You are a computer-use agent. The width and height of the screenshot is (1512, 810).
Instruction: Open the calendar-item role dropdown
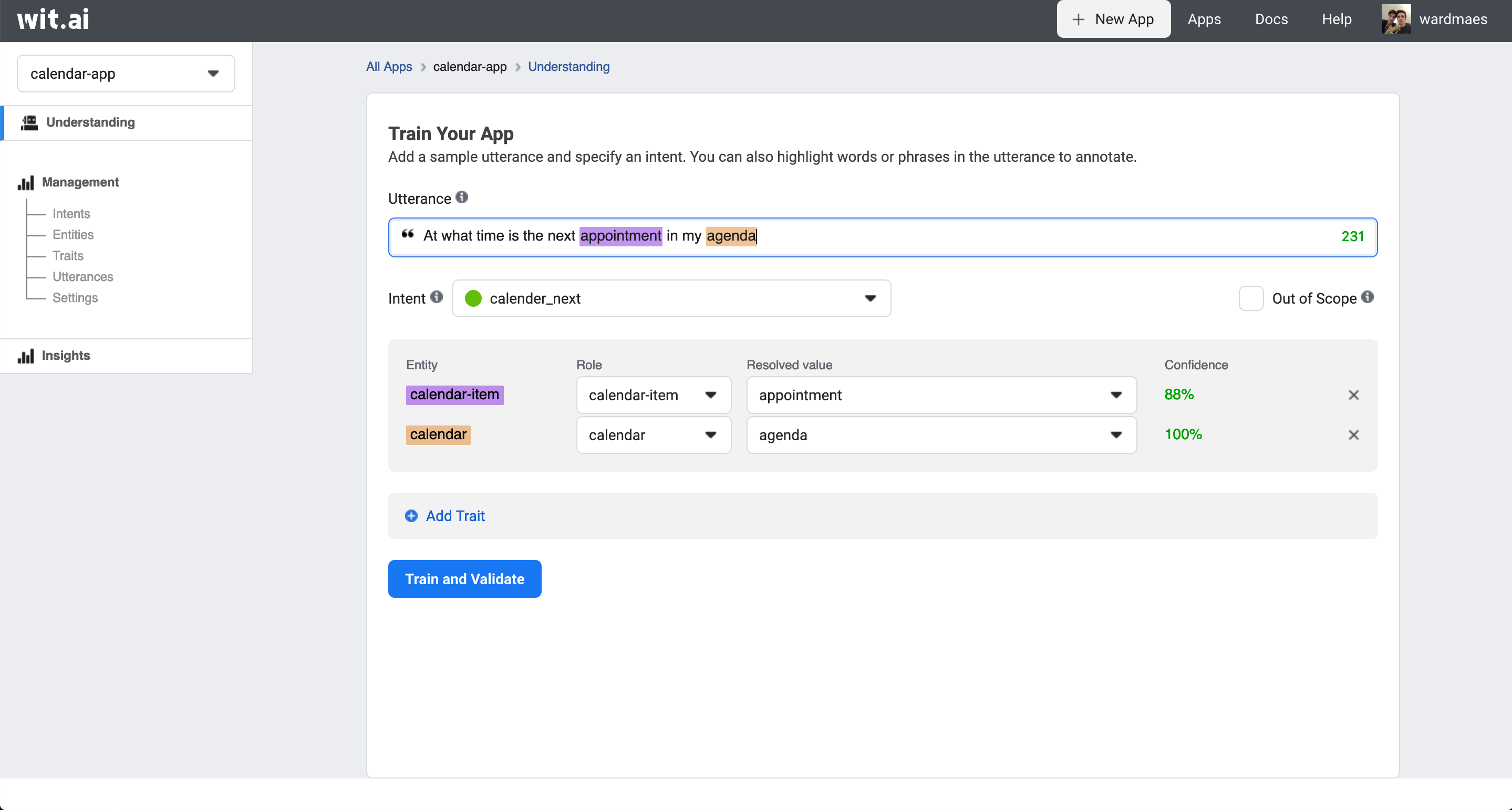tap(653, 395)
